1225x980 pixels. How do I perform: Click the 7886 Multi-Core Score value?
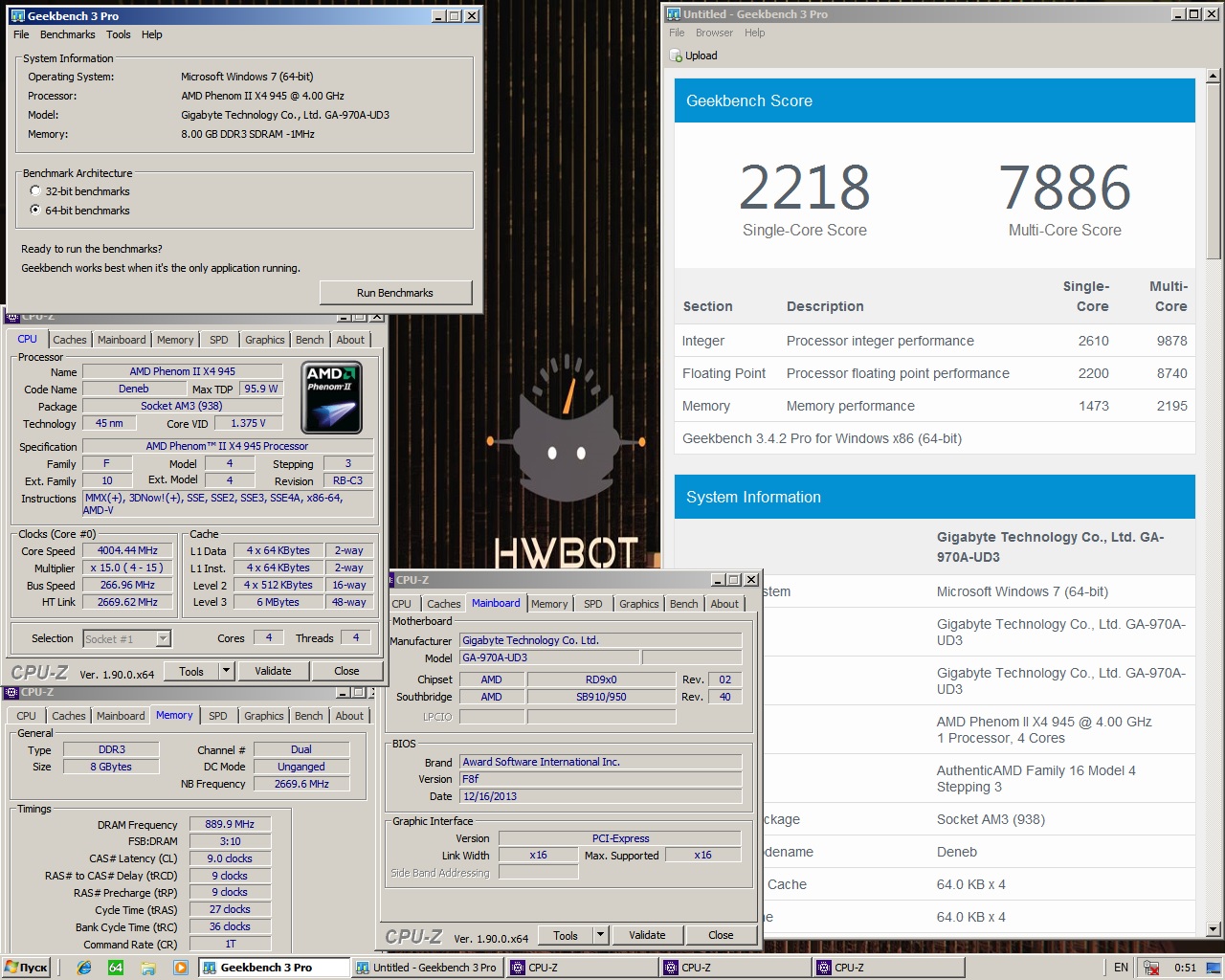pyautogui.click(x=1064, y=188)
